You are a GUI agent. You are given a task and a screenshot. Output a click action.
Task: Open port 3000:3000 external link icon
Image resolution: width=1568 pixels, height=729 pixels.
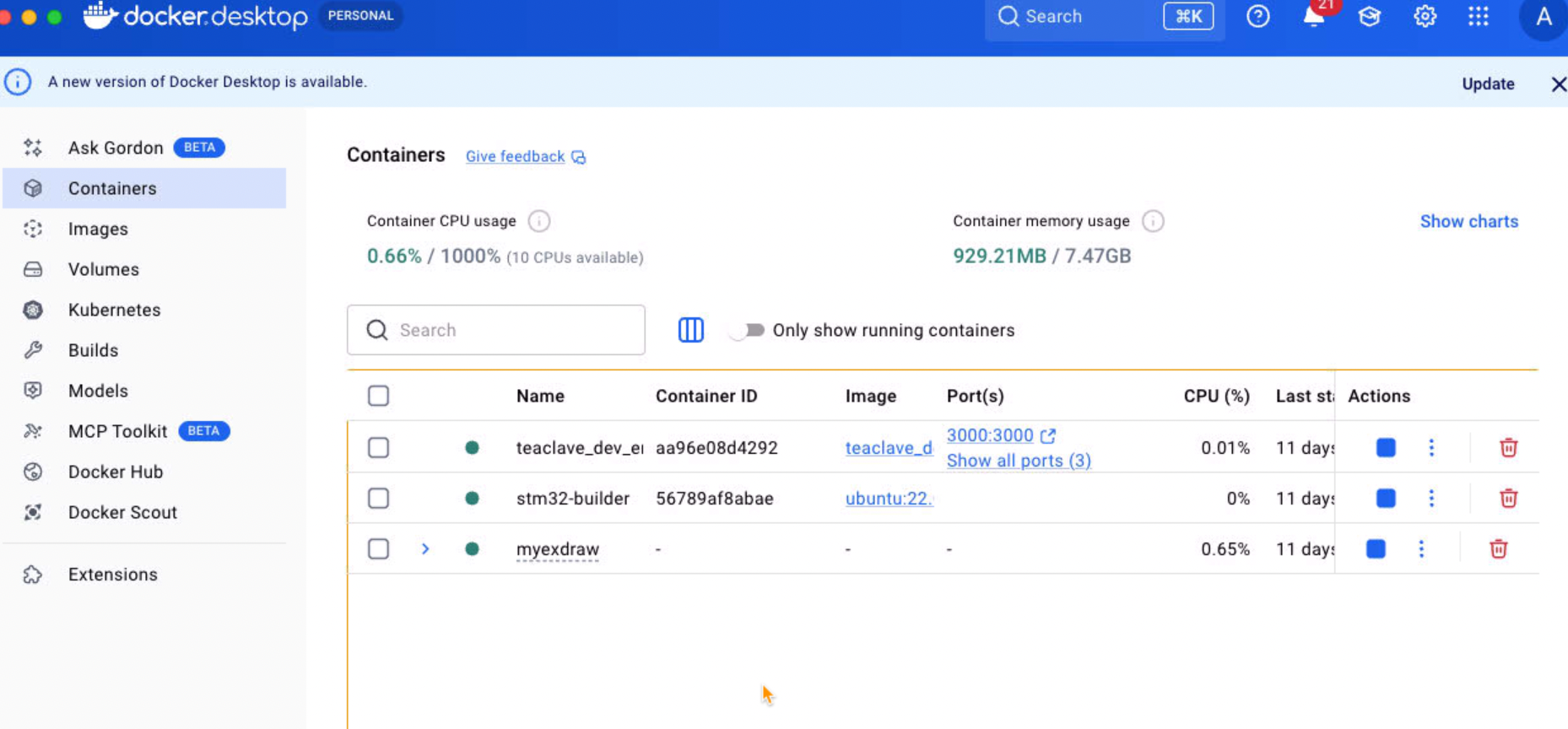pos(1048,435)
